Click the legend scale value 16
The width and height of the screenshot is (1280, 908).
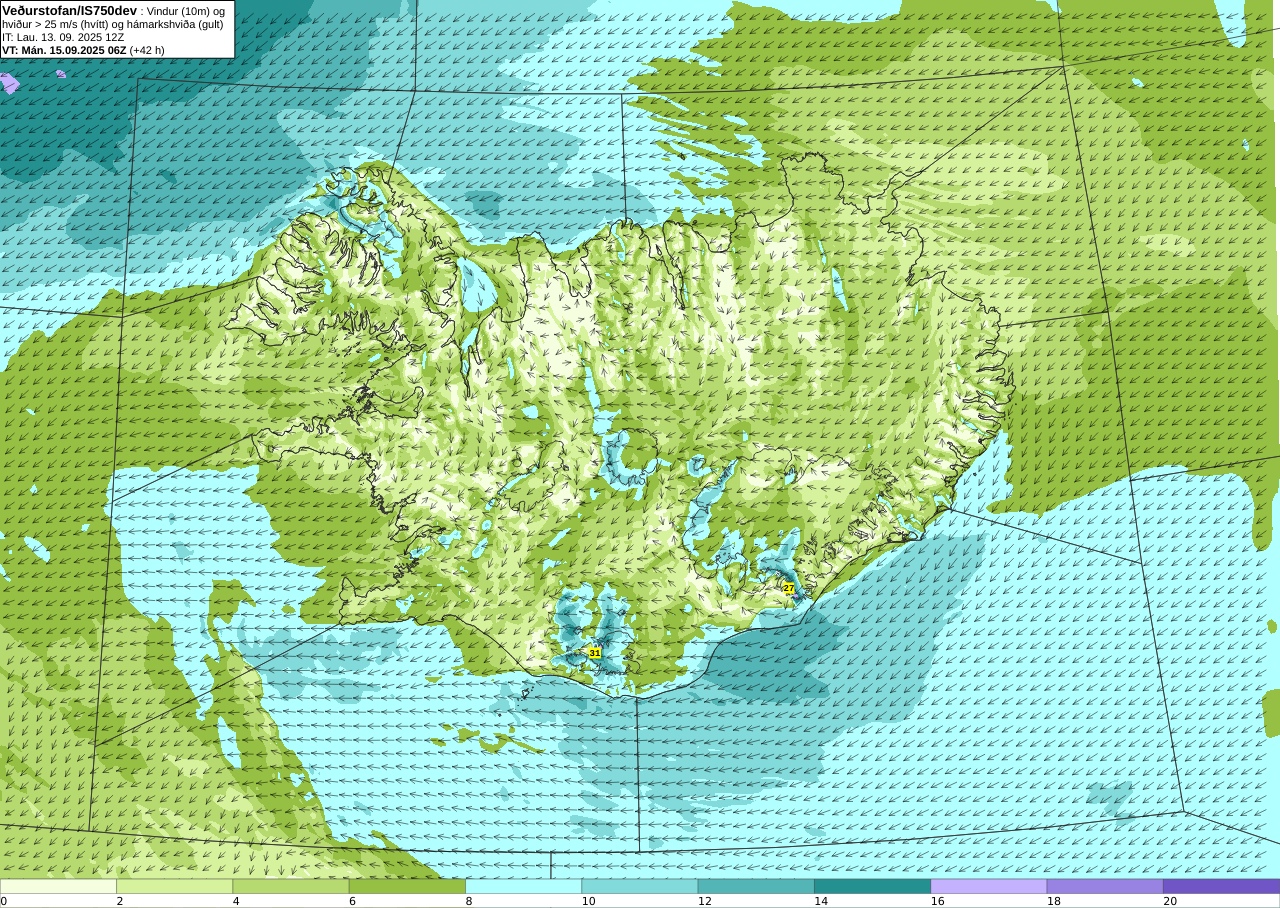click(x=938, y=901)
